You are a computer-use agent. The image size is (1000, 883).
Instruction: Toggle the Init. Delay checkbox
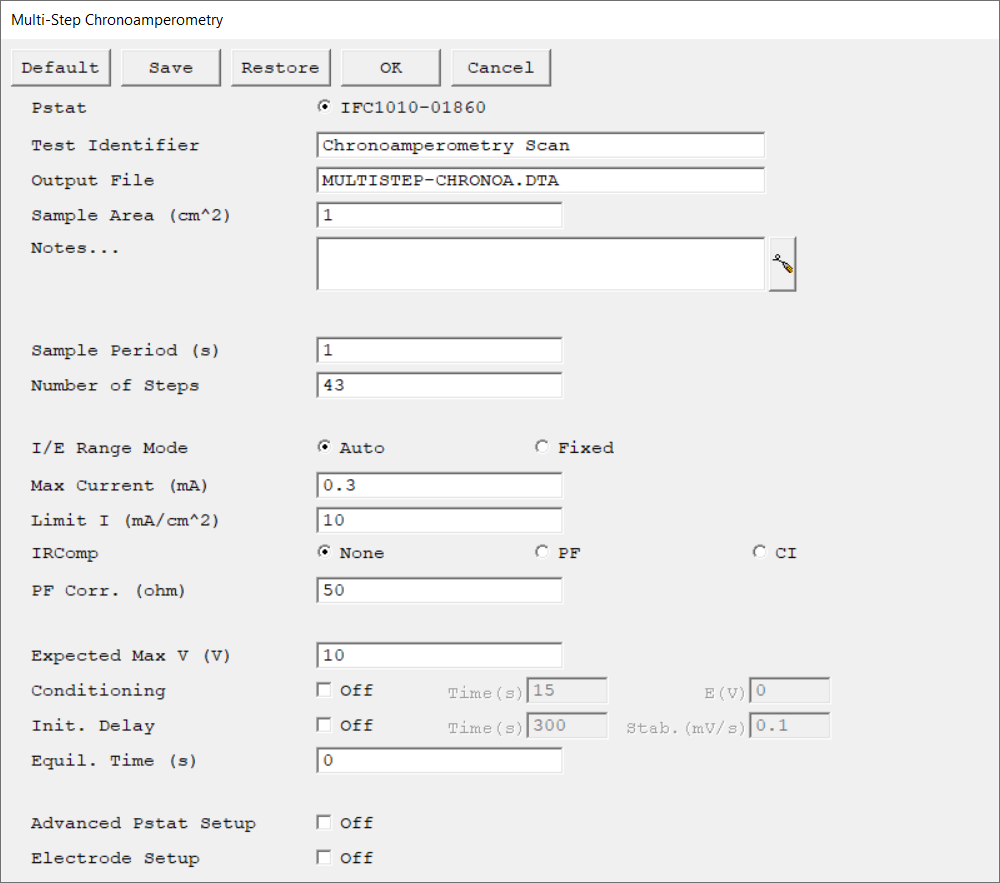[324, 725]
